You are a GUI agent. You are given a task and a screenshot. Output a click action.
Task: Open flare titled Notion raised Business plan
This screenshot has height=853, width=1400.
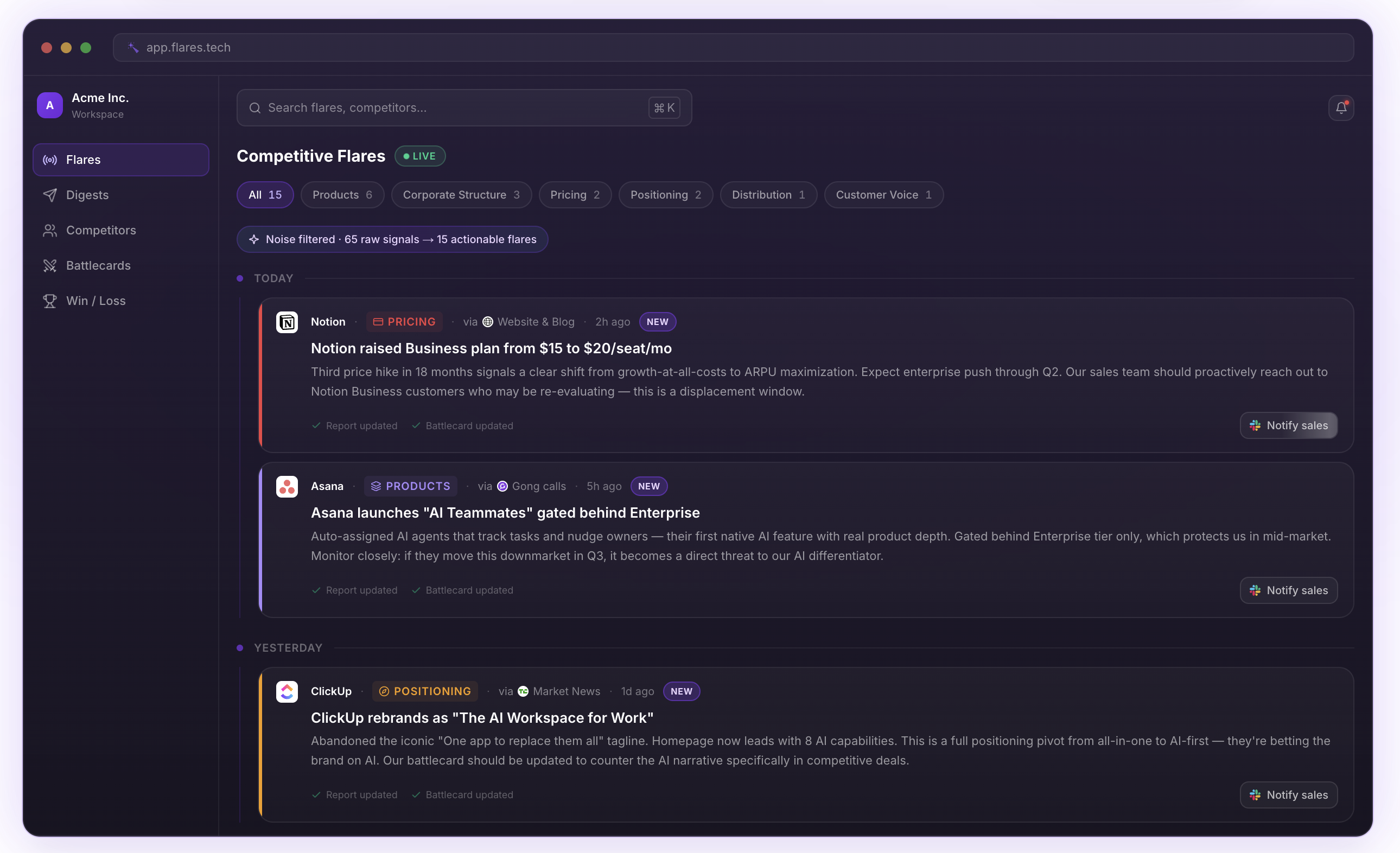click(x=491, y=348)
